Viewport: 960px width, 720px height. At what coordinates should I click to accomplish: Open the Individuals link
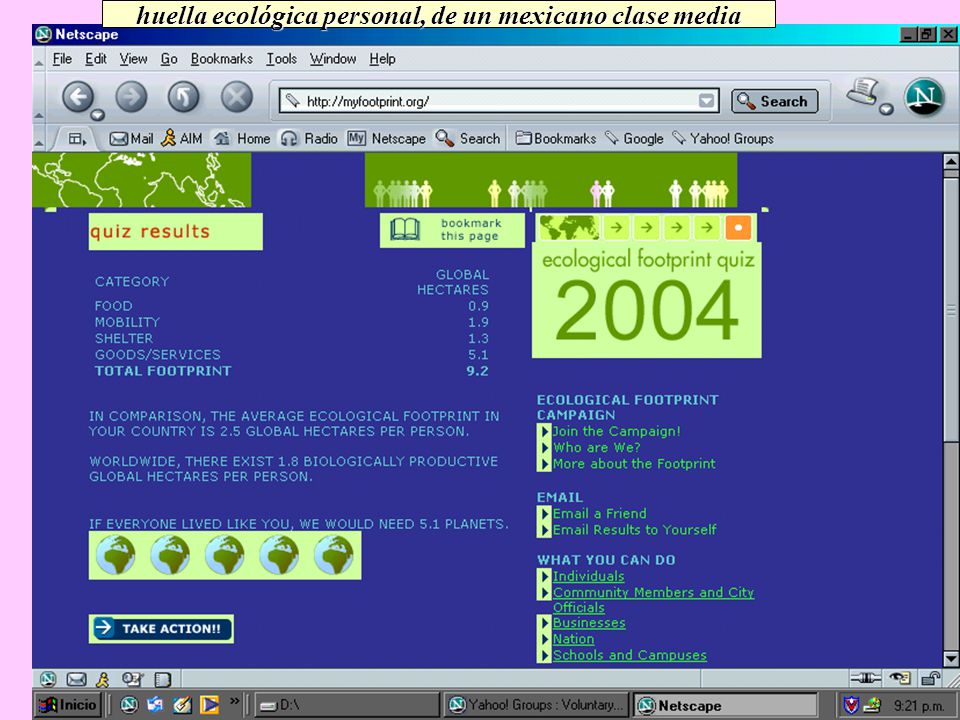(588, 576)
